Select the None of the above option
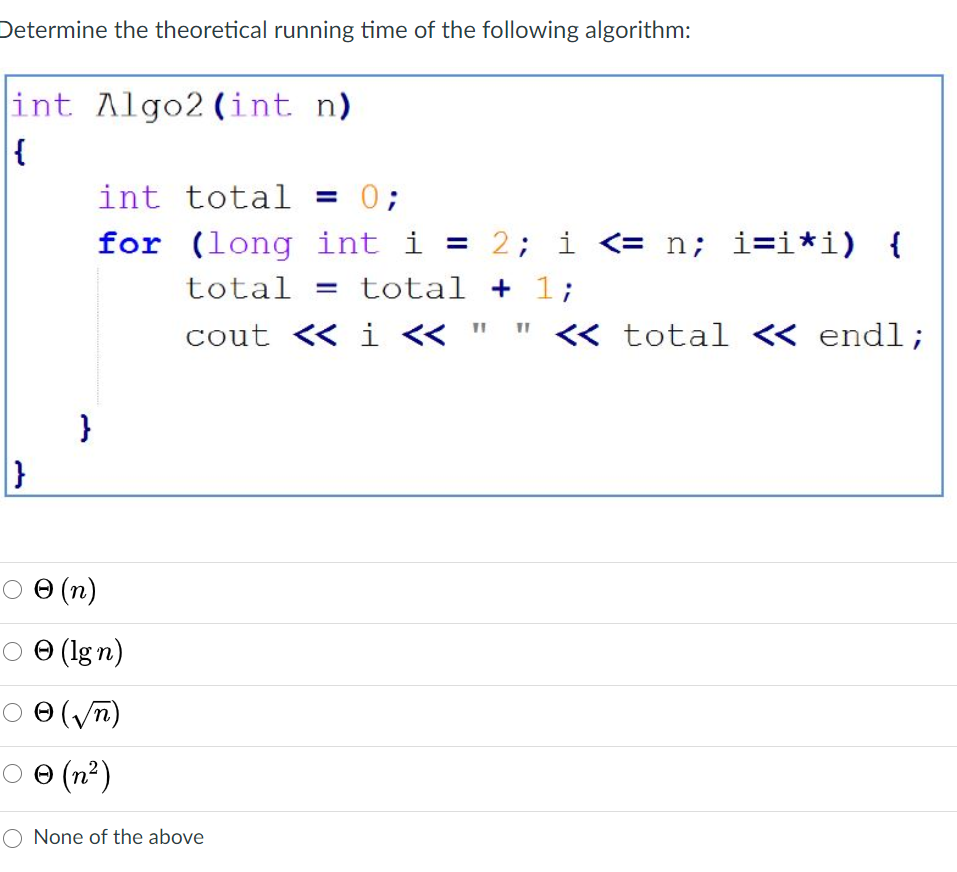 click(11, 839)
